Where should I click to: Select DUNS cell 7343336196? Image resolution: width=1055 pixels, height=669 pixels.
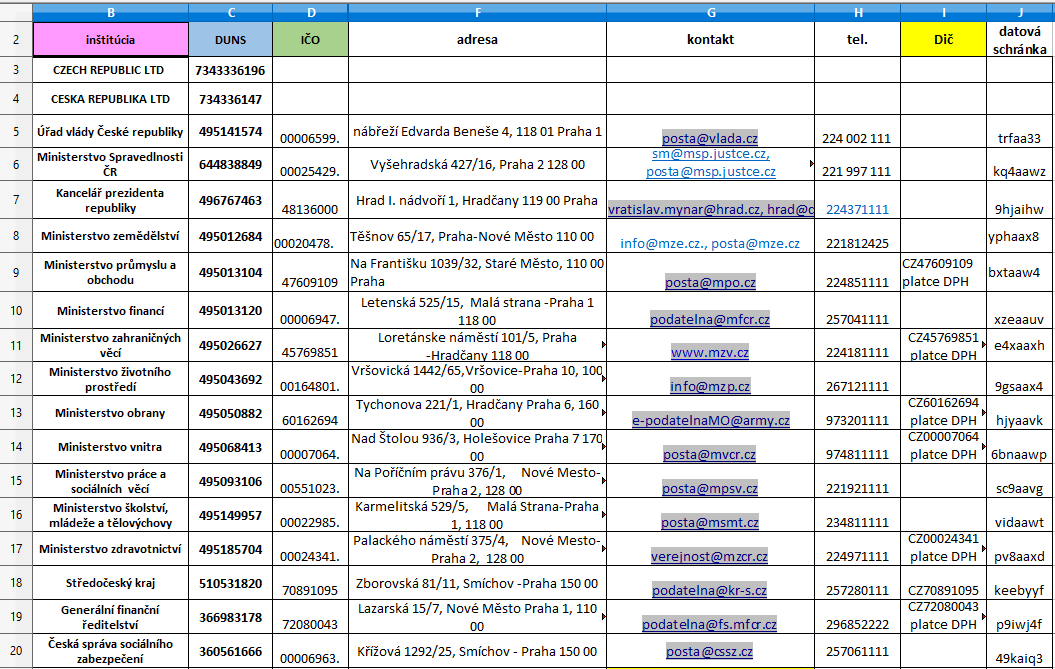click(x=230, y=71)
